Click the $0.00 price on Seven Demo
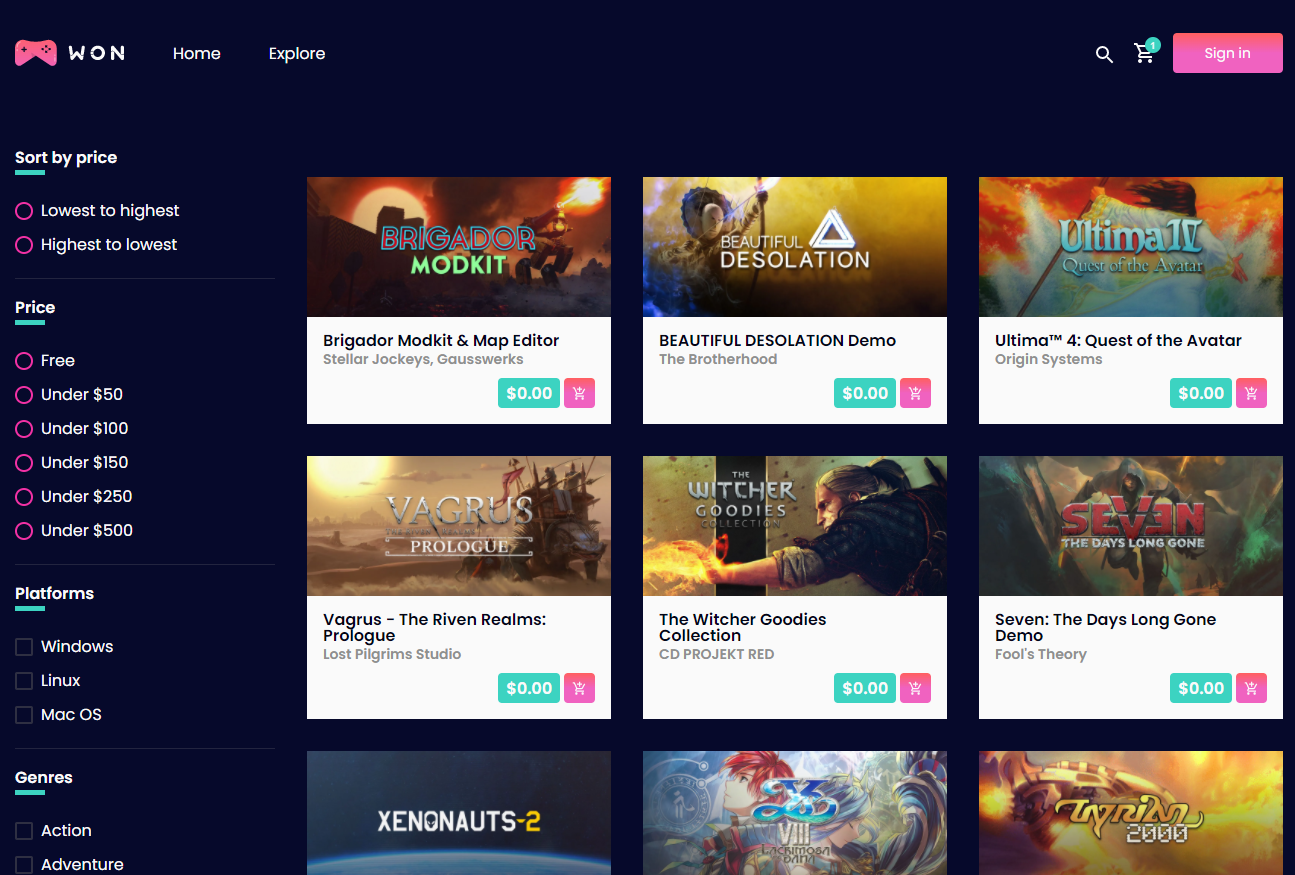 (1201, 688)
